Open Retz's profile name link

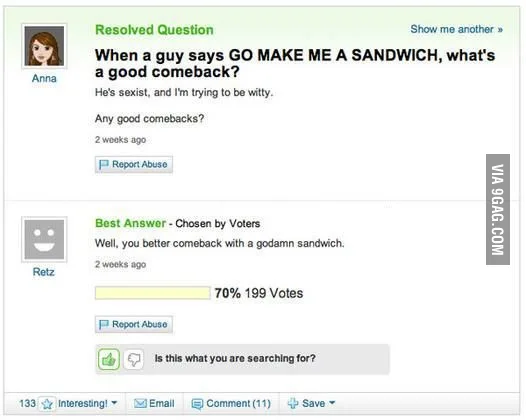[x=44, y=272]
